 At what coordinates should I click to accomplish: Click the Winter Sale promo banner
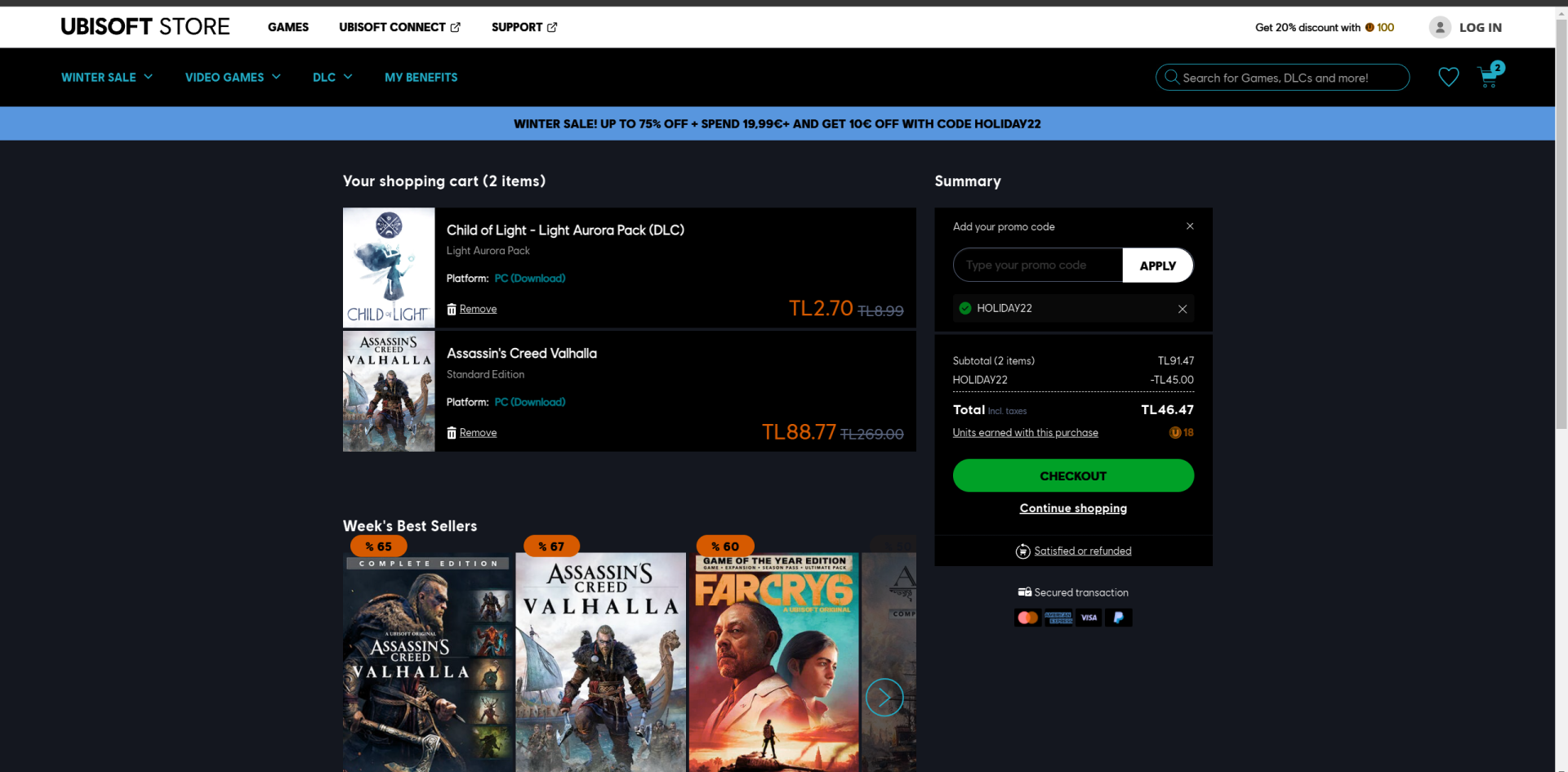(777, 124)
